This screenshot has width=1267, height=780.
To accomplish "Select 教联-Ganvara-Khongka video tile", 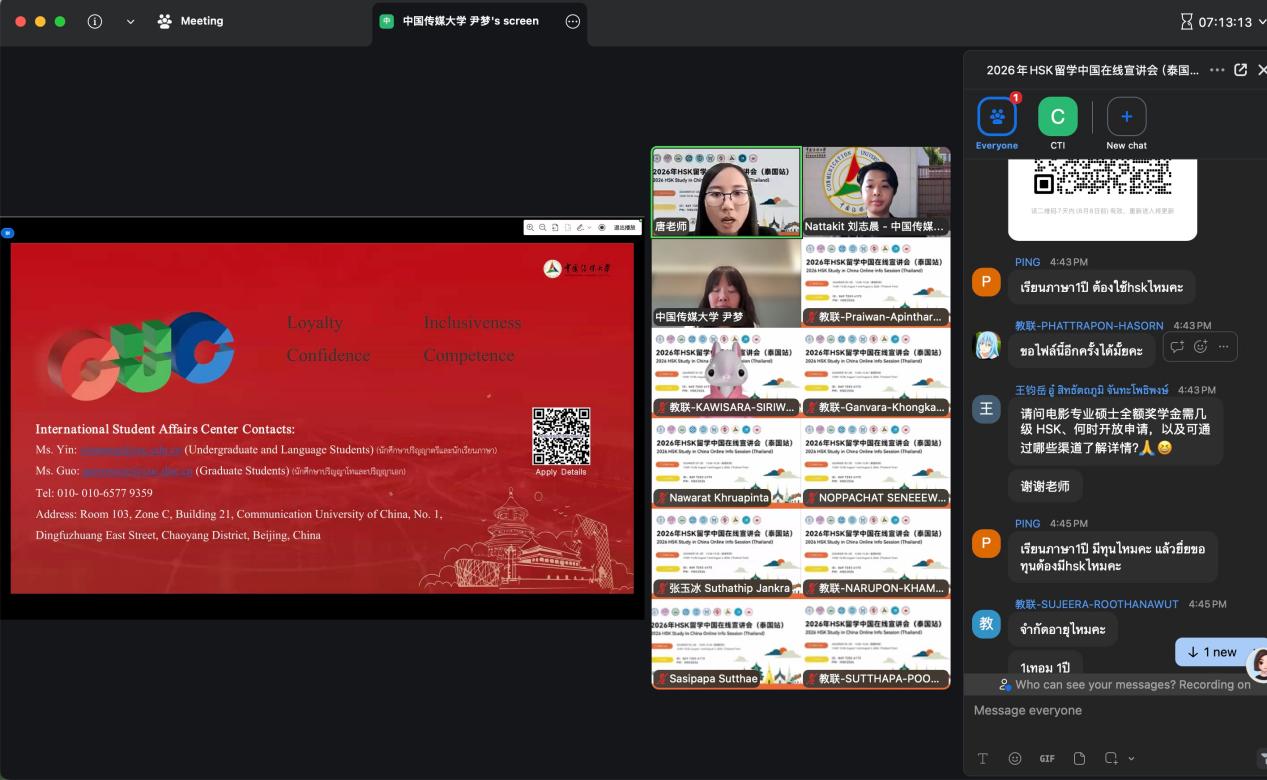I will coord(876,373).
